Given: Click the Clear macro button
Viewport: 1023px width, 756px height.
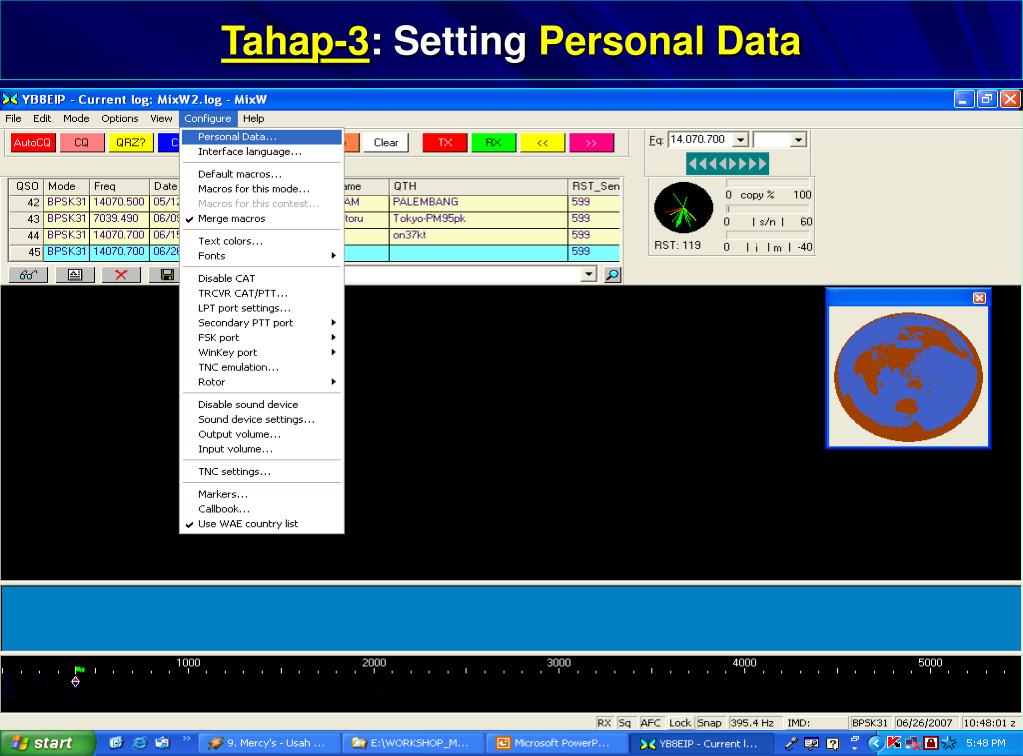Looking at the screenshot, I should tap(386, 142).
